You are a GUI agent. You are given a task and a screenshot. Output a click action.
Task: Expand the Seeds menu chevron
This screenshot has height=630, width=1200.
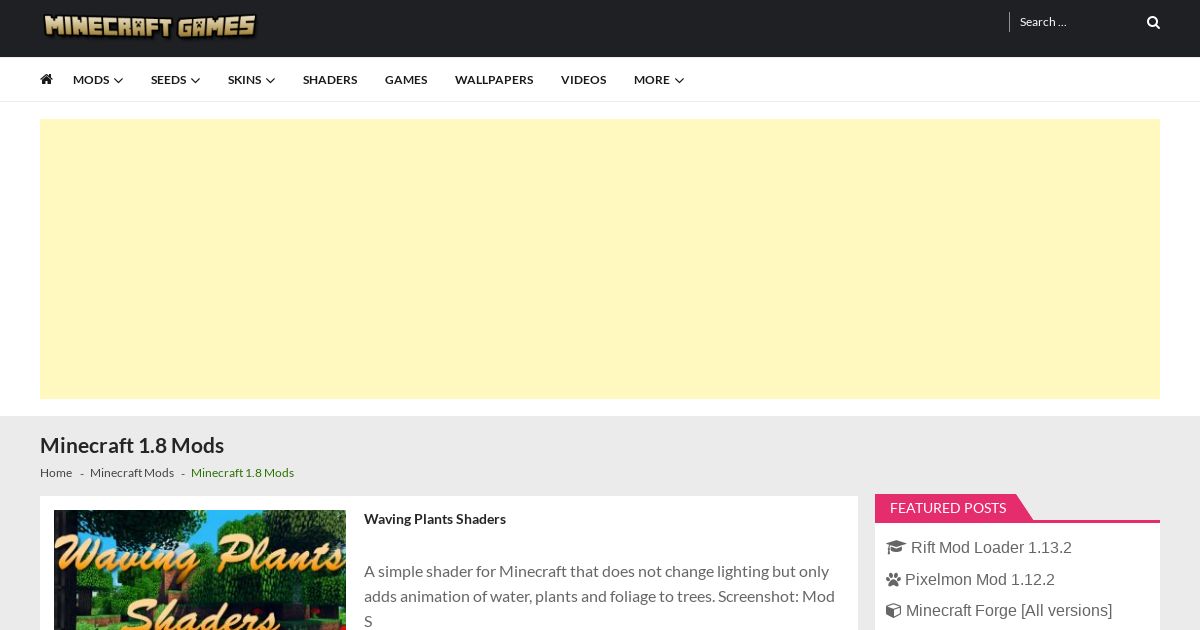click(196, 80)
